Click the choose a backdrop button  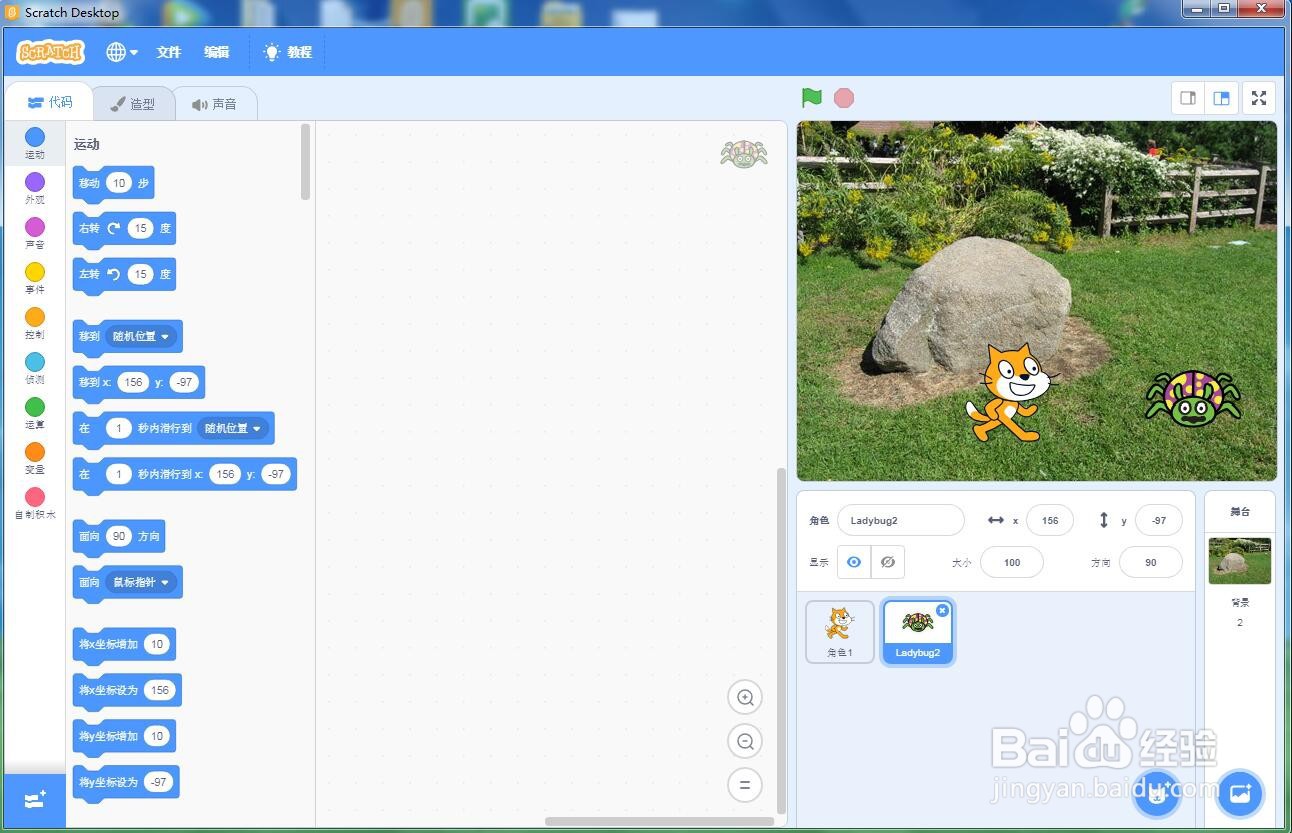coord(1240,794)
